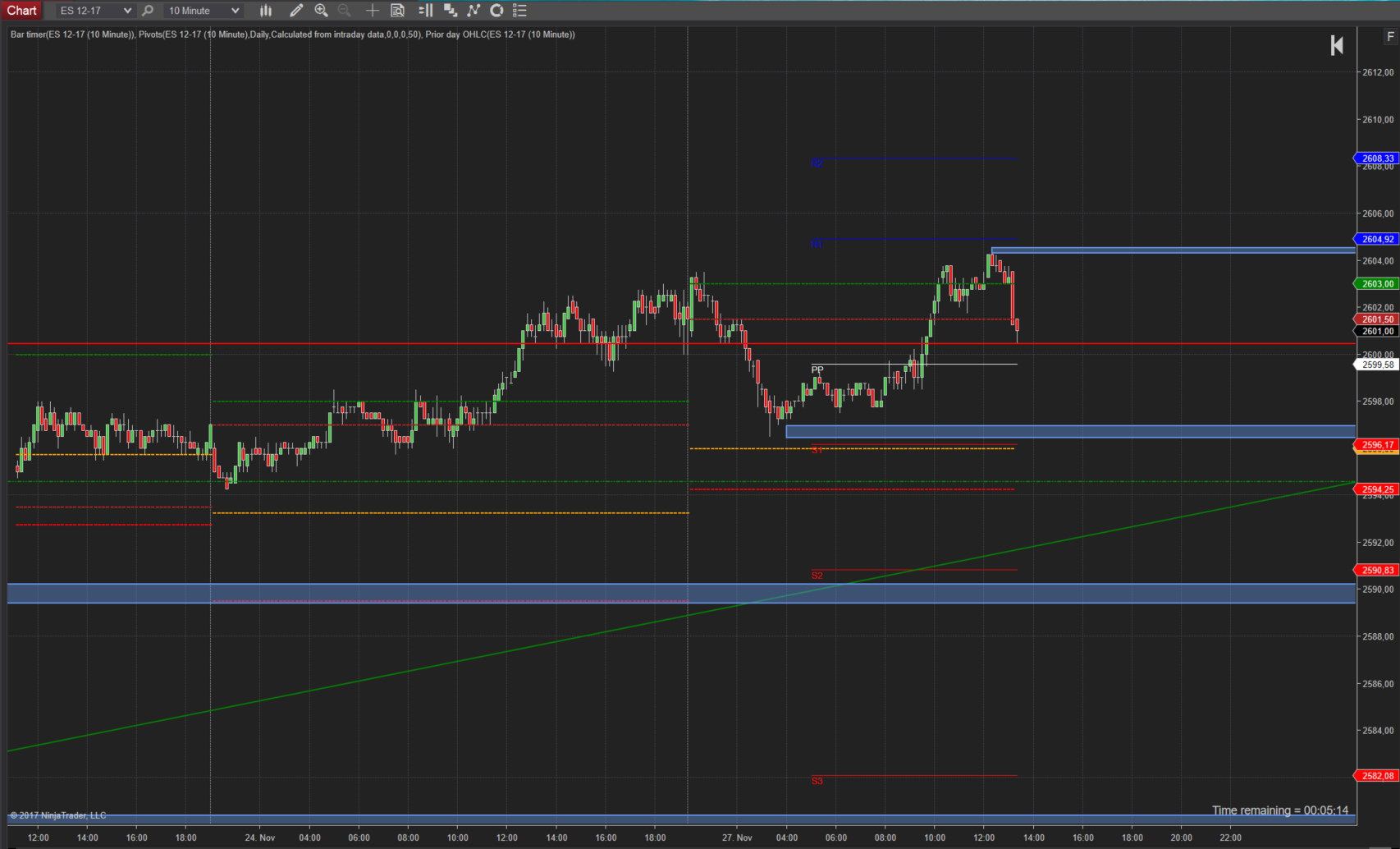Click the 2584,00 price axis label
Image resolution: width=1400 pixels, height=849 pixels.
click(x=1378, y=731)
